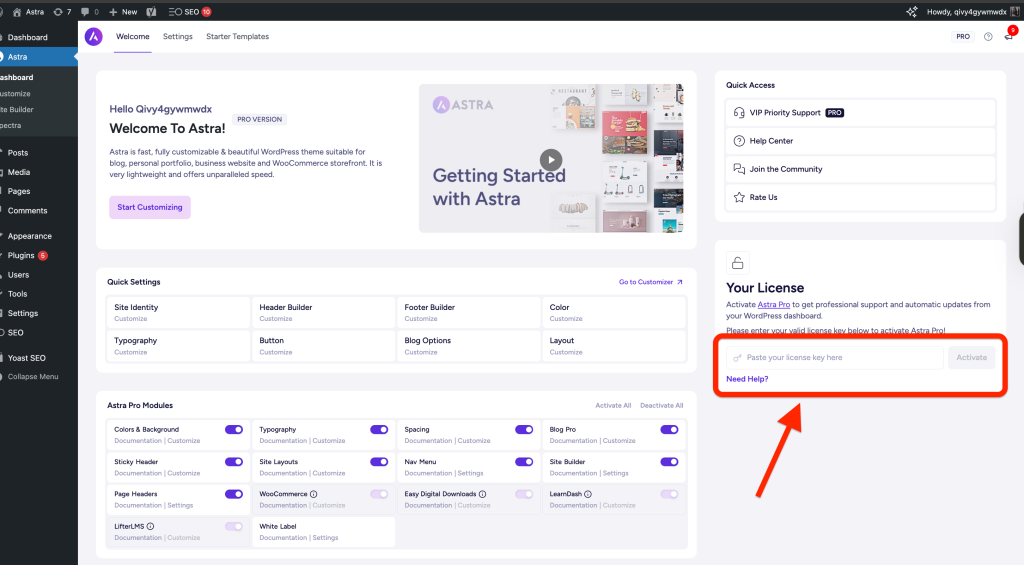The image size is (1024, 565).
Task: Click the Rate Us star icon
Action: coord(739,197)
